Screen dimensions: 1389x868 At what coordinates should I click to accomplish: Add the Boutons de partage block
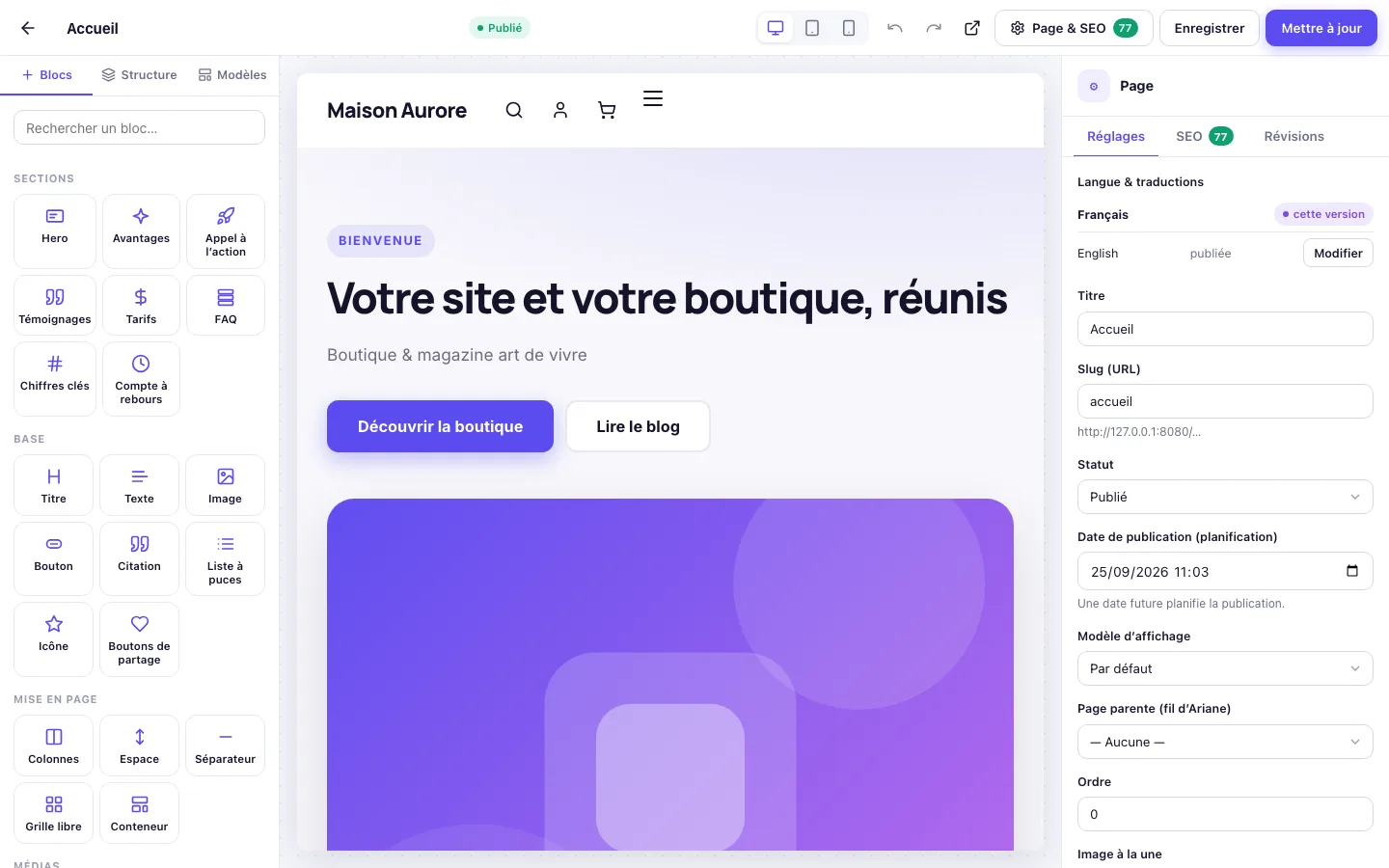pyautogui.click(x=140, y=639)
